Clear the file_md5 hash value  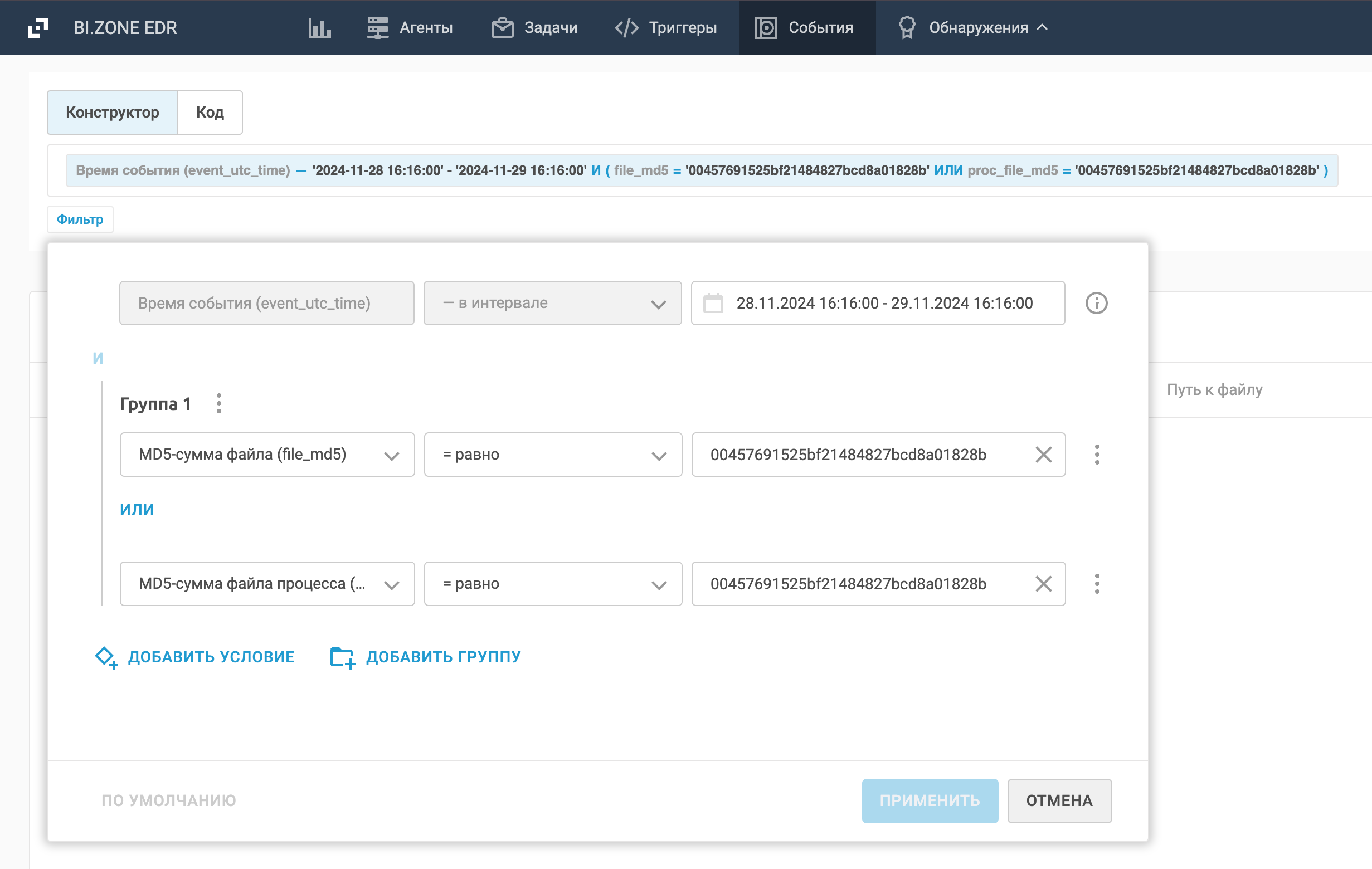[1043, 455]
